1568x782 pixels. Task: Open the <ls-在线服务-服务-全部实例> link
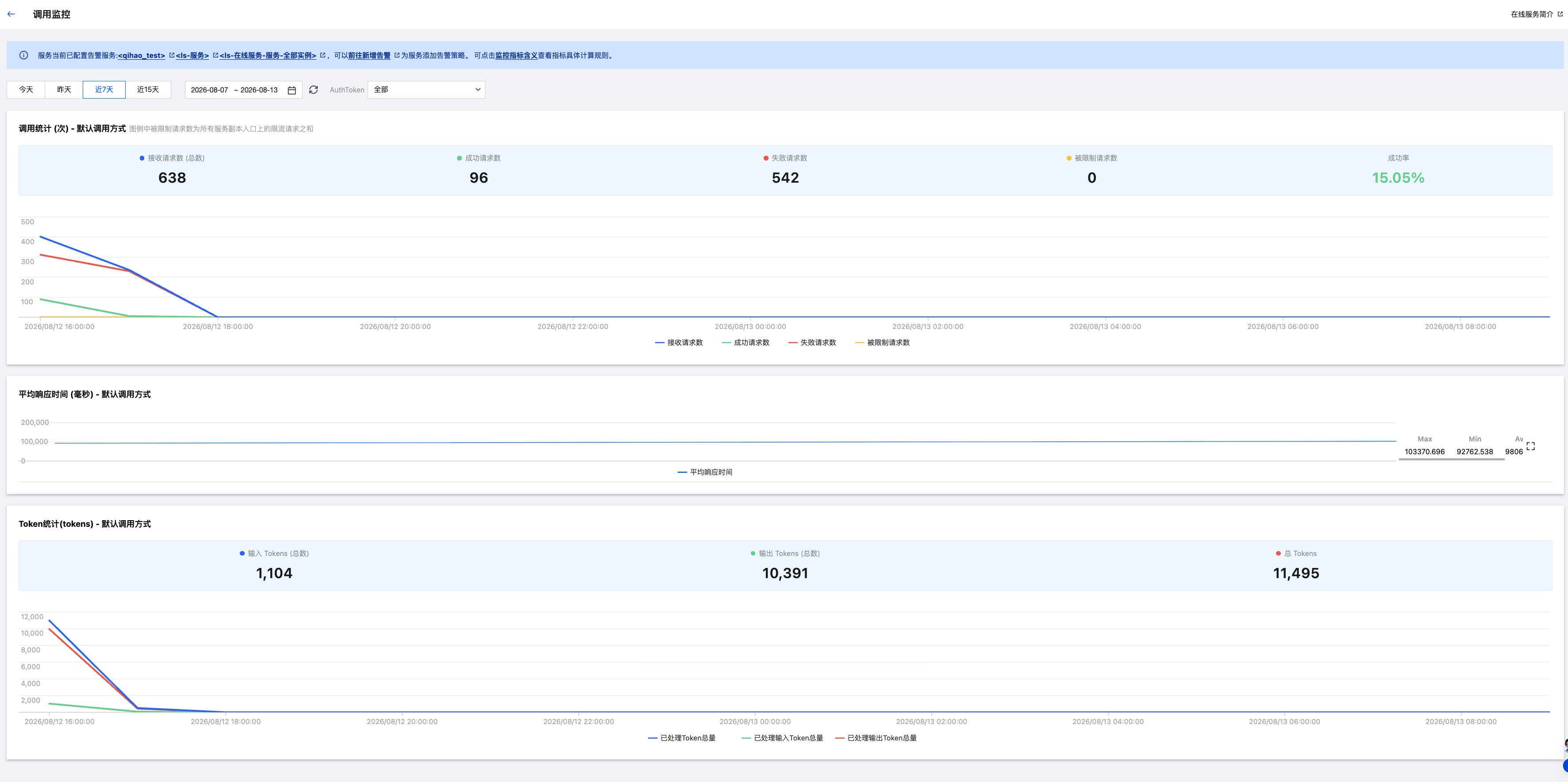(268, 55)
